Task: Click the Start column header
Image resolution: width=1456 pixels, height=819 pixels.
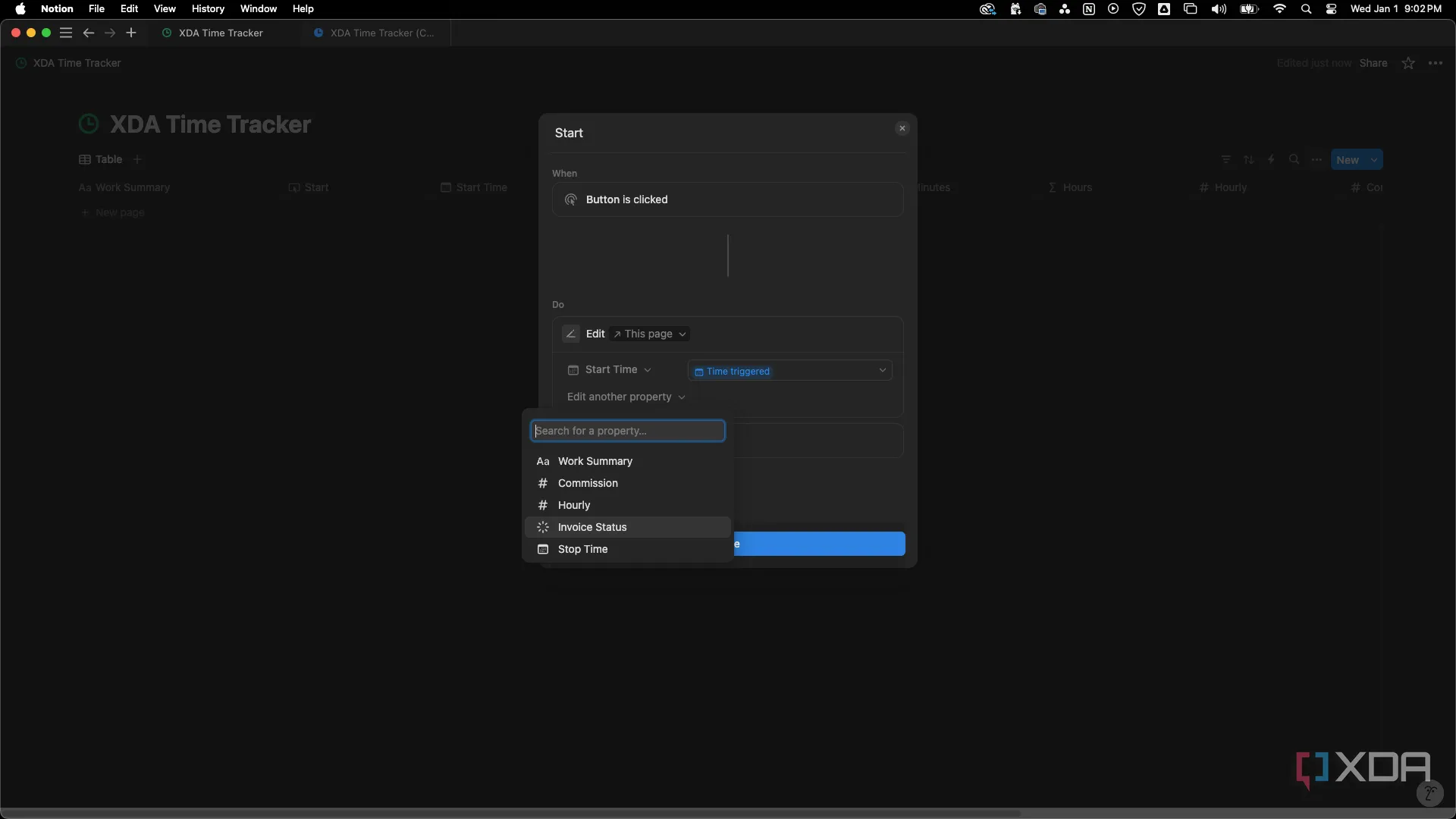Action: pyautogui.click(x=309, y=187)
